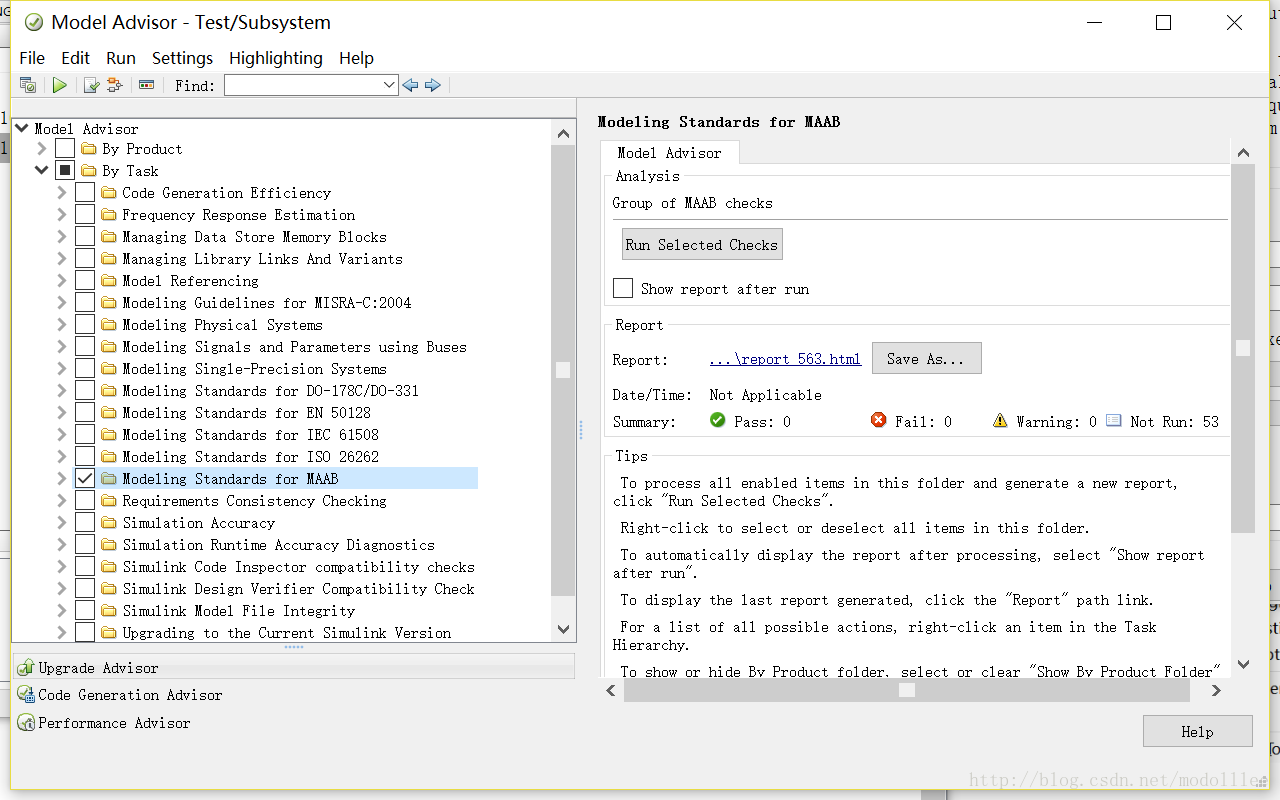1280x800 pixels.
Task: Click the Save As... button
Action: (x=927, y=359)
